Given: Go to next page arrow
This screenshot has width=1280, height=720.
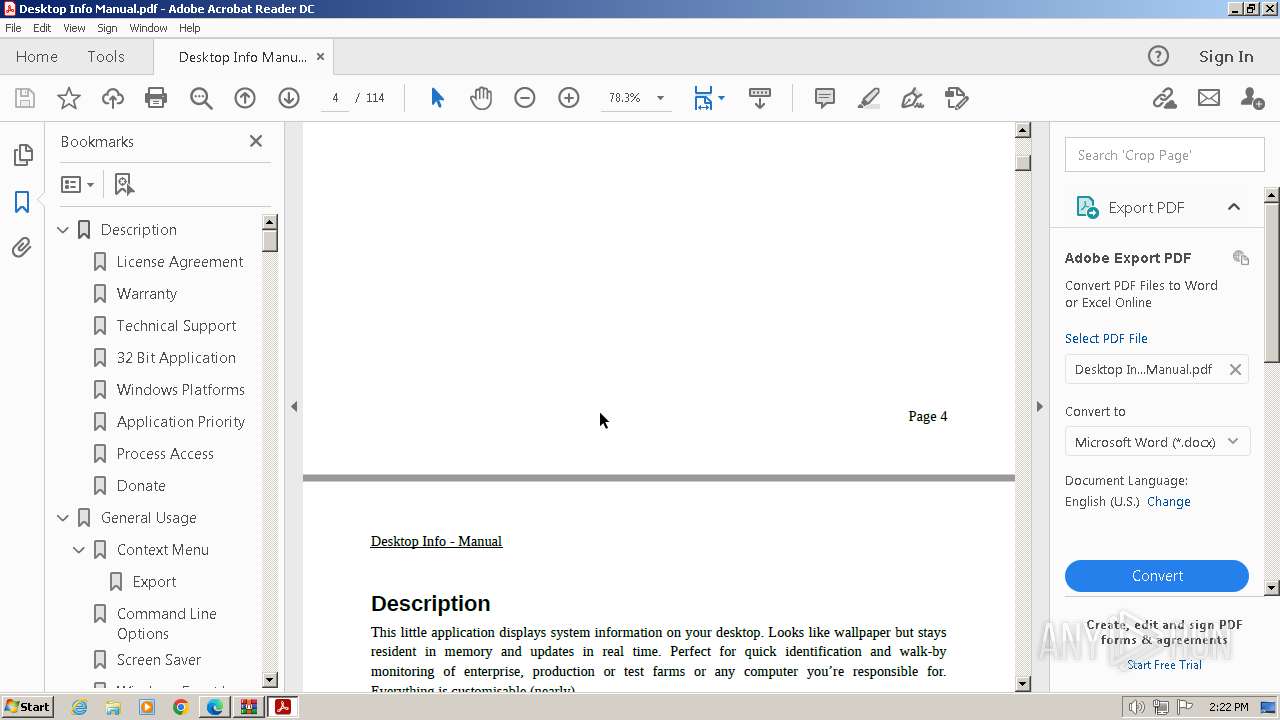Looking at the screenshot, I should point(289,98).
